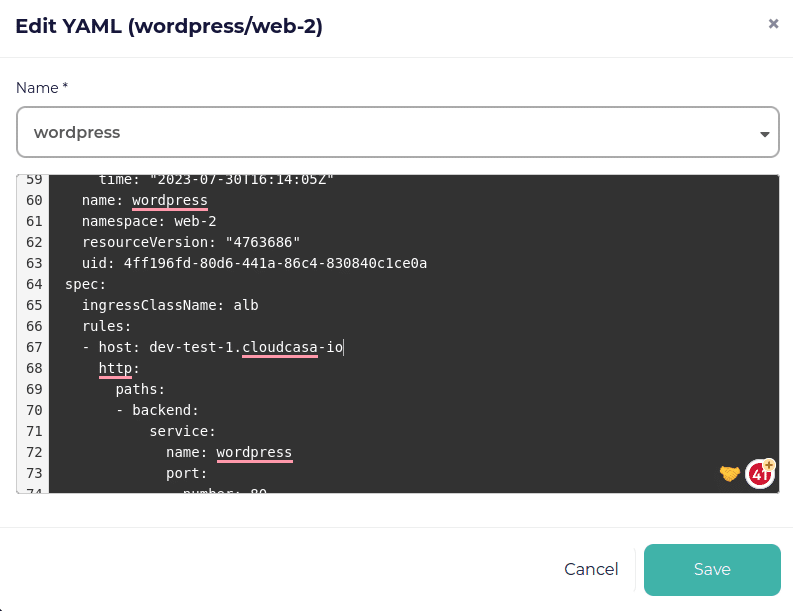Click the 'paths:' line
This screenshot has width=793, height=611.
pyautogui.click(x=140, y=389)
